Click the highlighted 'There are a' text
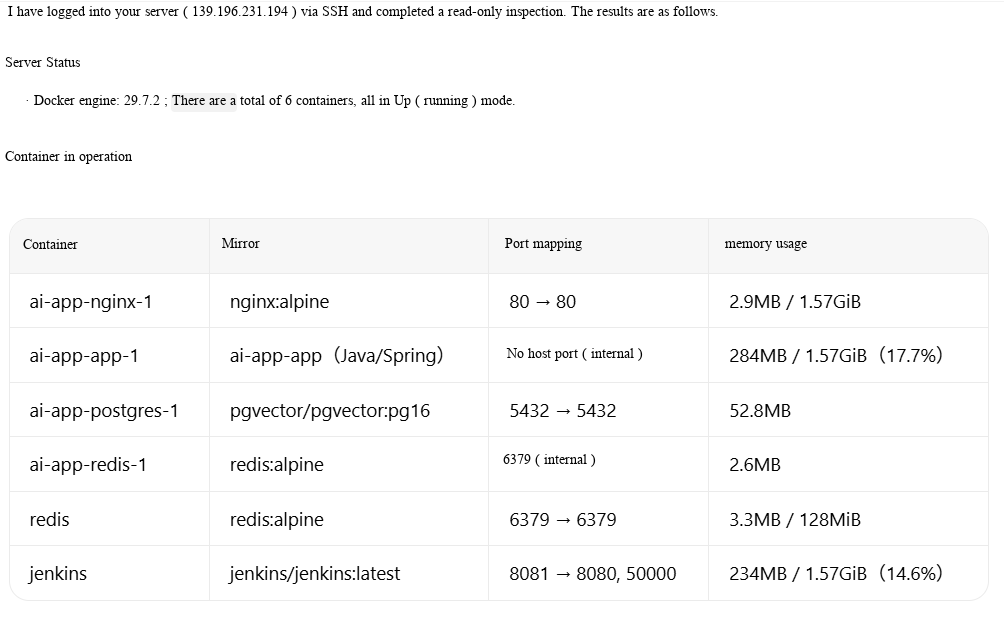This screenshot has height=625, width=1004. [x=204, y=101]
